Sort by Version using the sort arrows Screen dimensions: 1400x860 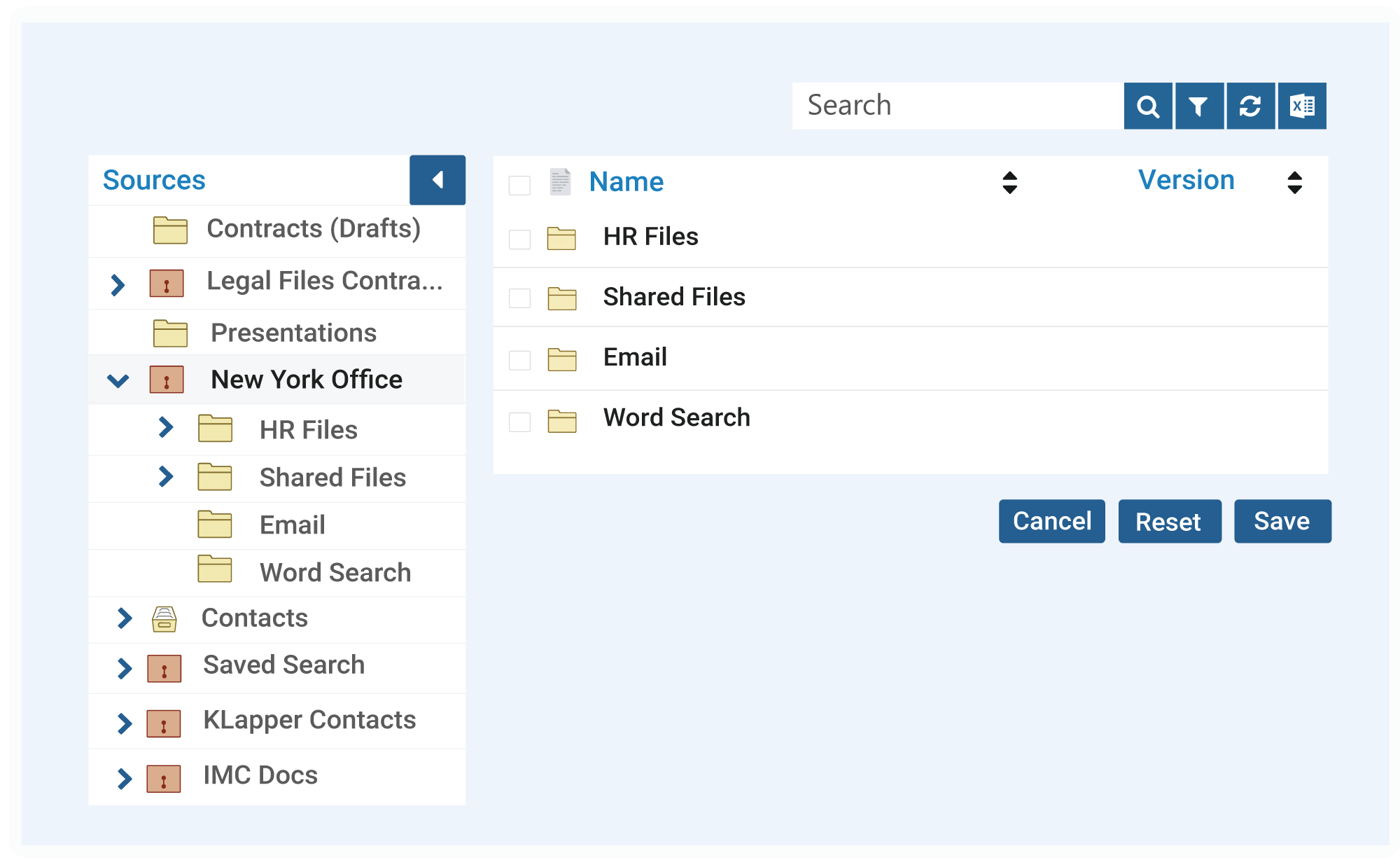1295,182
